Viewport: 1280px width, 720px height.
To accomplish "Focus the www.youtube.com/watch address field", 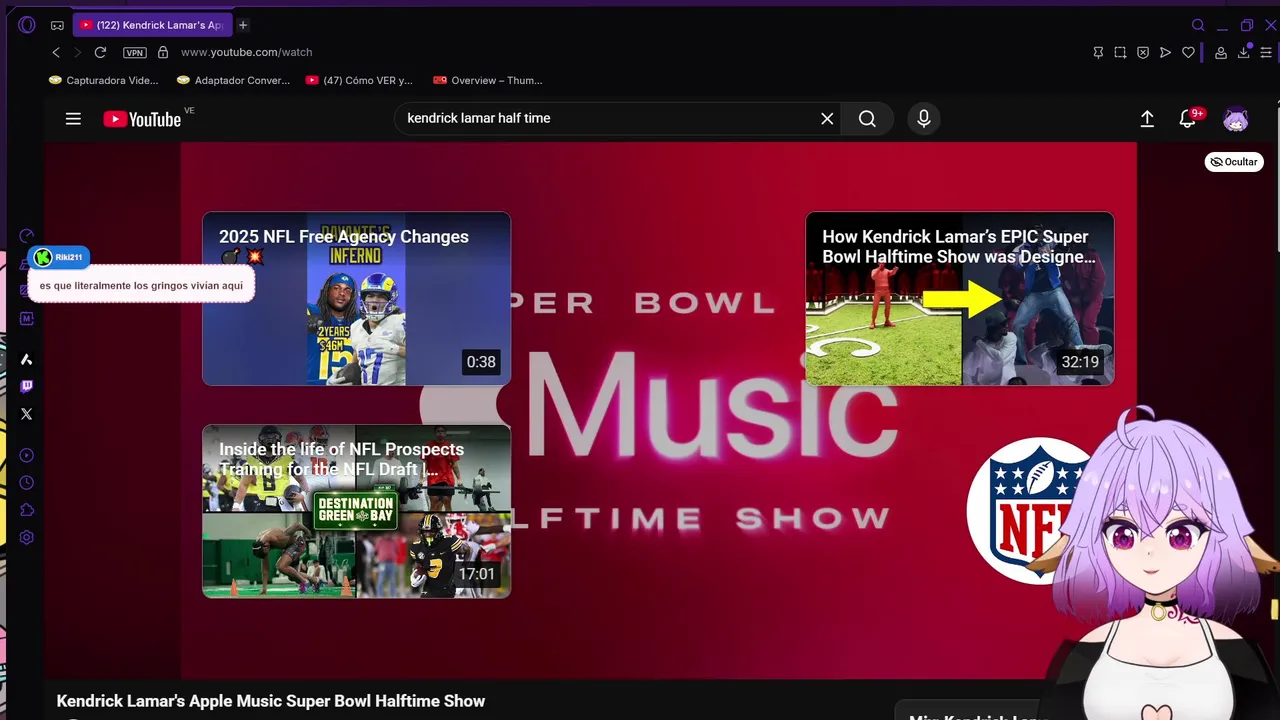I will pyautogui.click(x=246, y=52).
